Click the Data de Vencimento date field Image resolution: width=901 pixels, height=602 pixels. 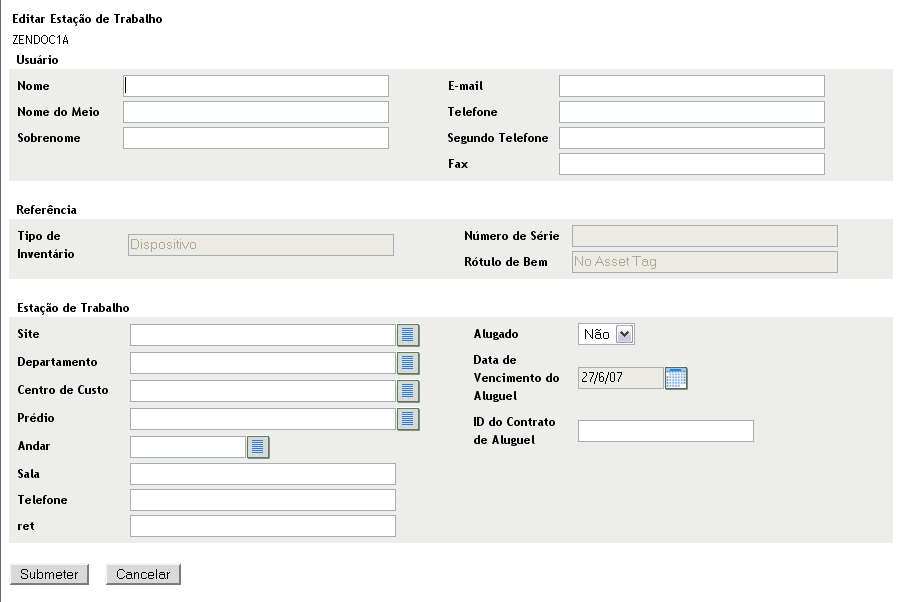point(620,378)
